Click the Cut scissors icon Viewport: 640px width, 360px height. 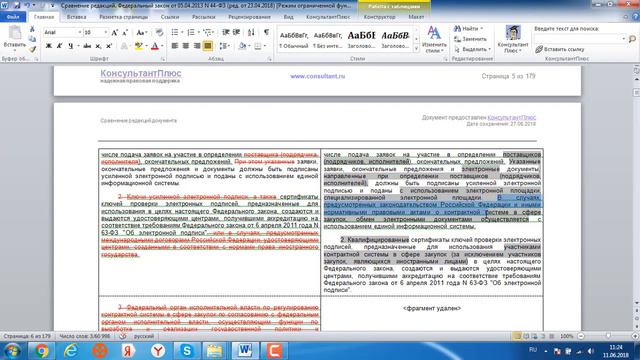[32, 29]
